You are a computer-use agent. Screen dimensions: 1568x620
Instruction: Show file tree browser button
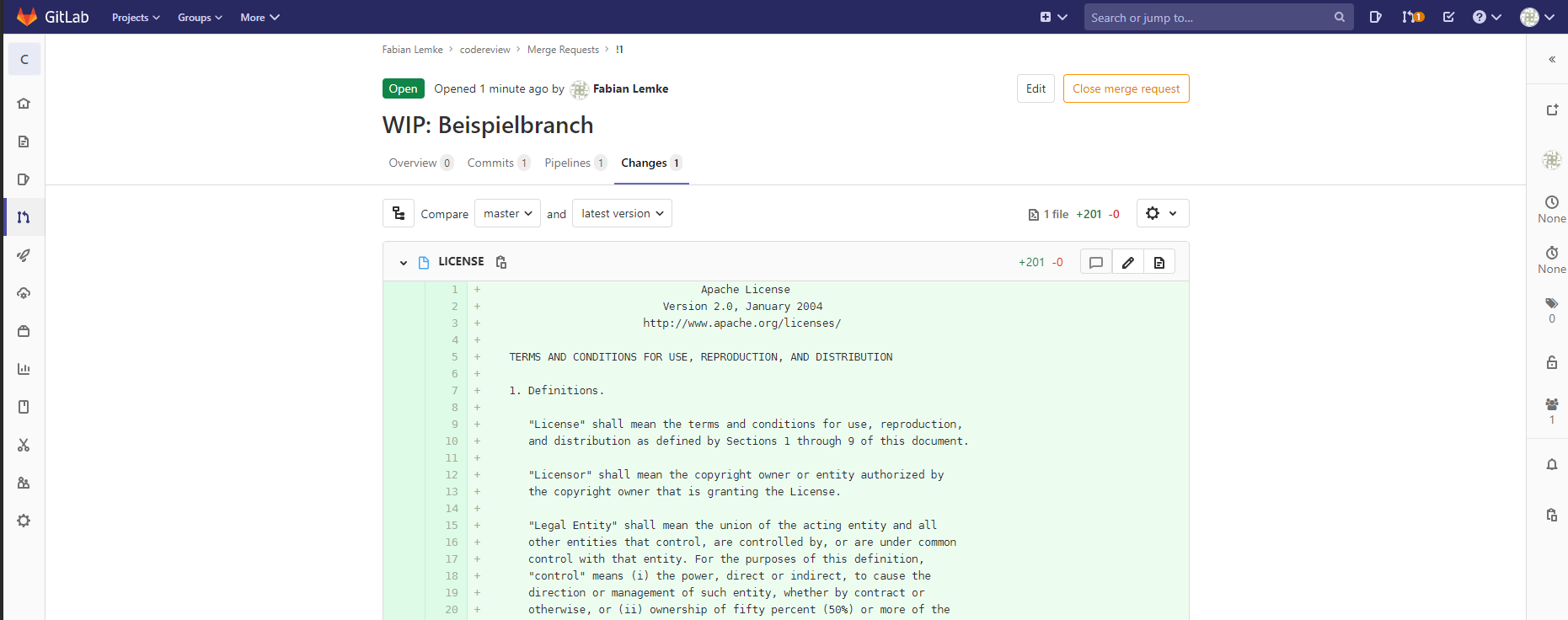tap(399, 213)
